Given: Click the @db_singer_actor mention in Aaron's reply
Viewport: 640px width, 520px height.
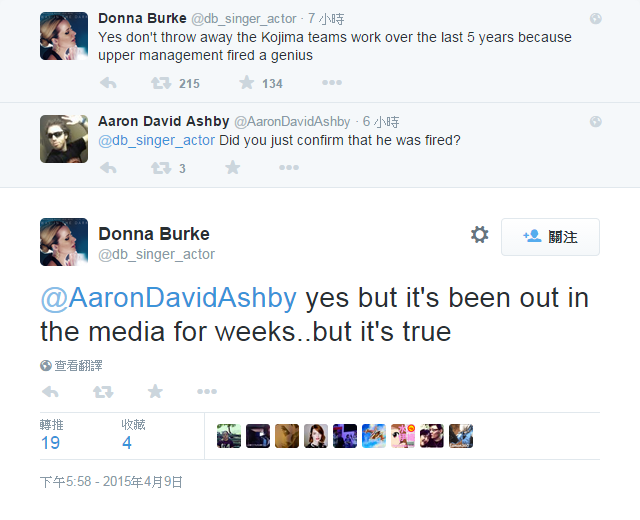Looking at the screenshot, I should click(x=156, y=140).
